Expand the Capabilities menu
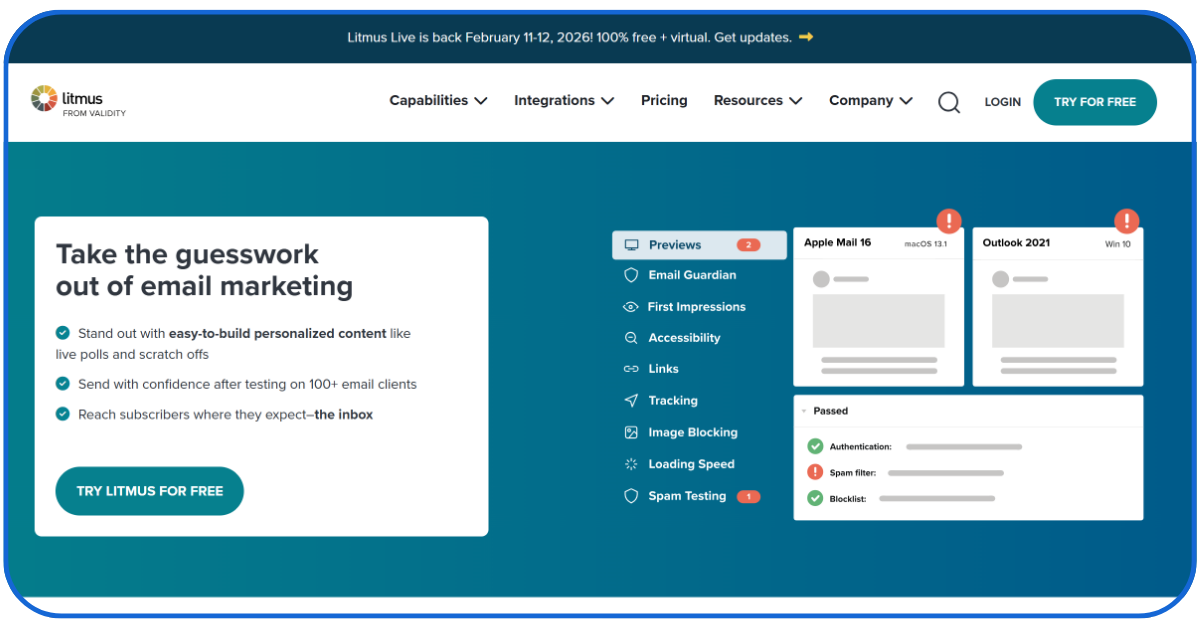This screenshot has width=1200, height=628. click(x=438, y=101)
